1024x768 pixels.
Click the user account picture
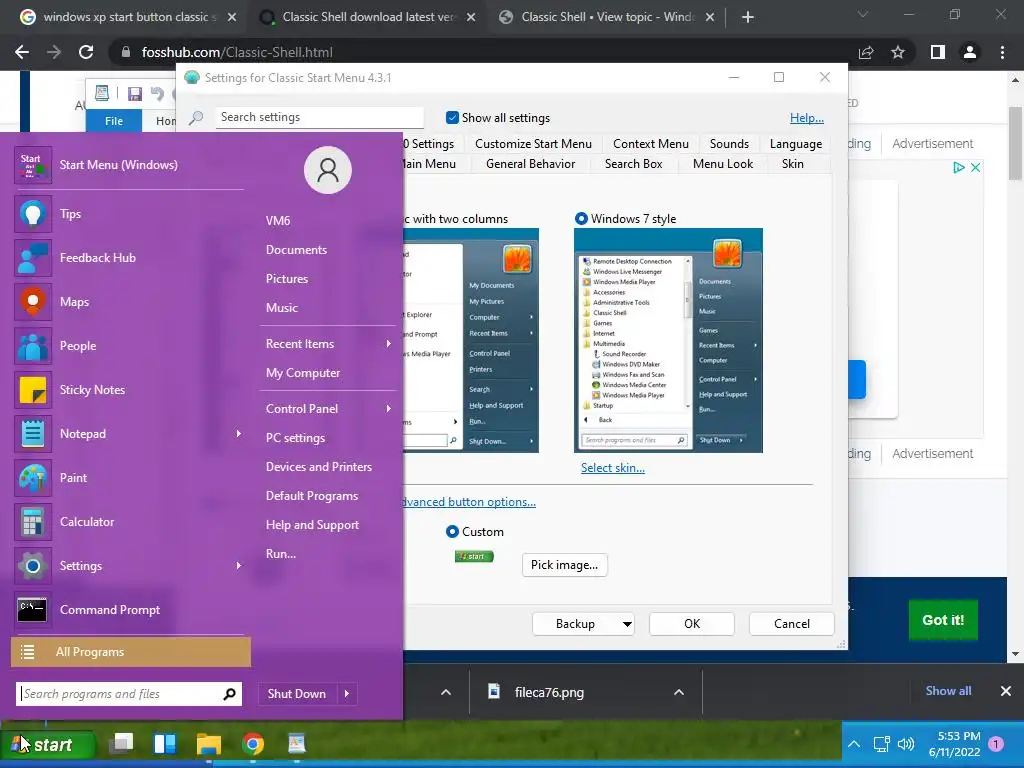(x=328, y=170)
